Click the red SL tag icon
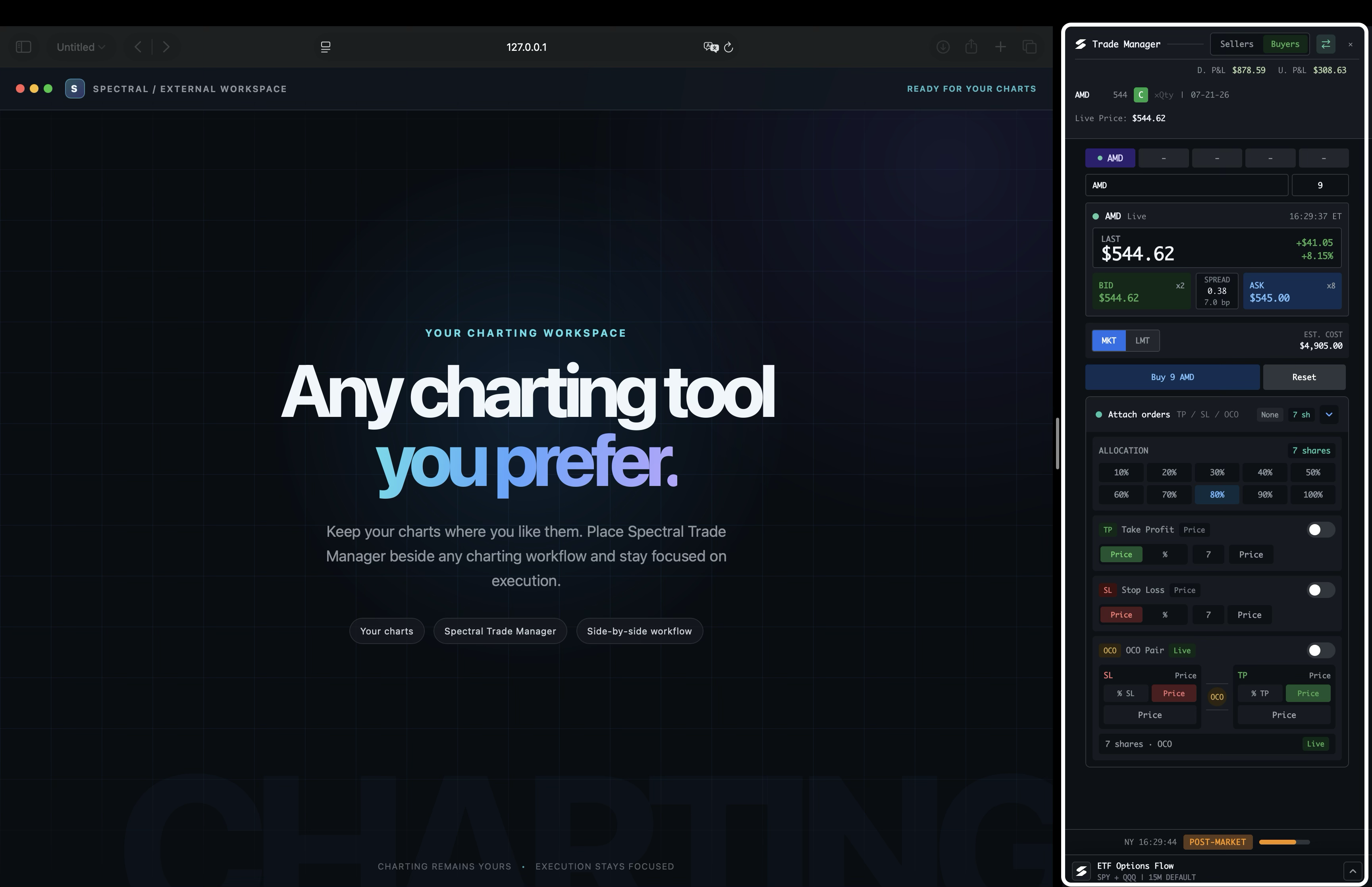 point(1108,590)
